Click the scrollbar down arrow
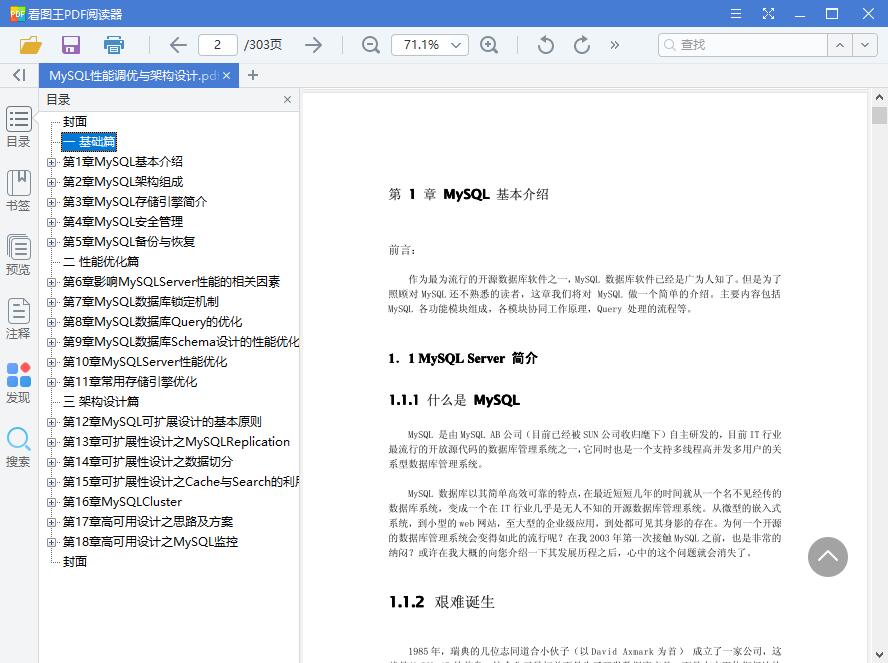 (x=879, y=655)
